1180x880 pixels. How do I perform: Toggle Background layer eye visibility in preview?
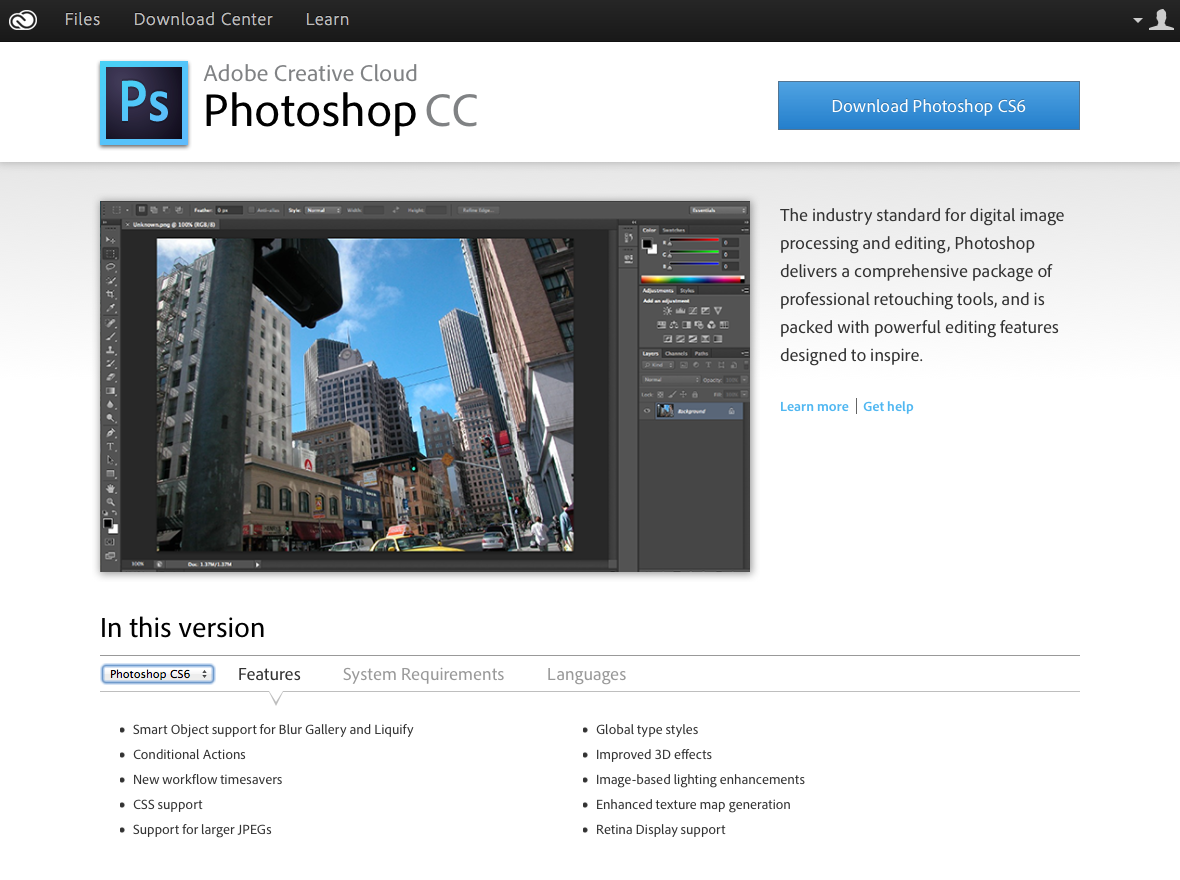[646, 411]
